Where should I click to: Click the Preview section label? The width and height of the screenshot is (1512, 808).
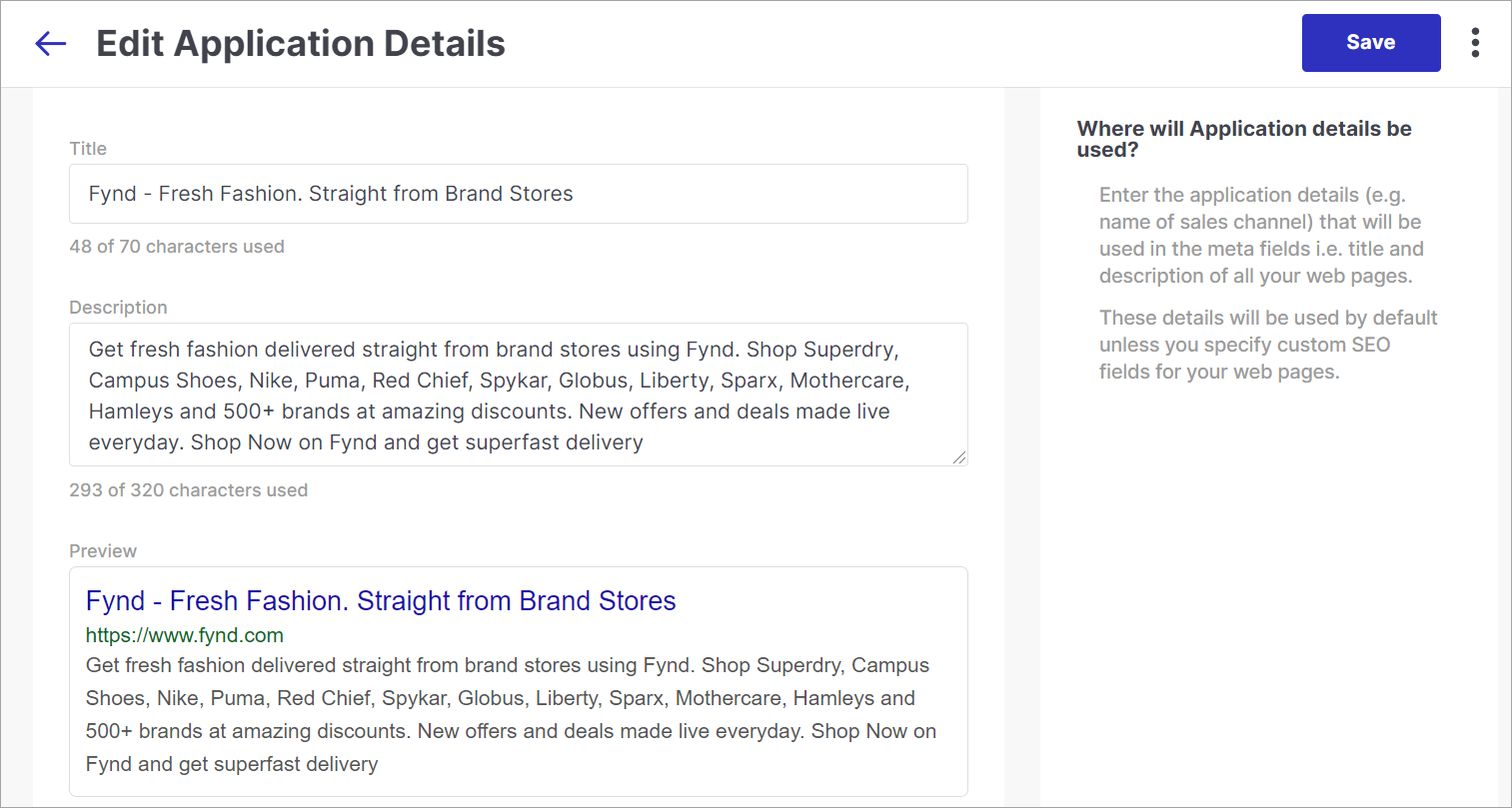[x=103, y=551]
